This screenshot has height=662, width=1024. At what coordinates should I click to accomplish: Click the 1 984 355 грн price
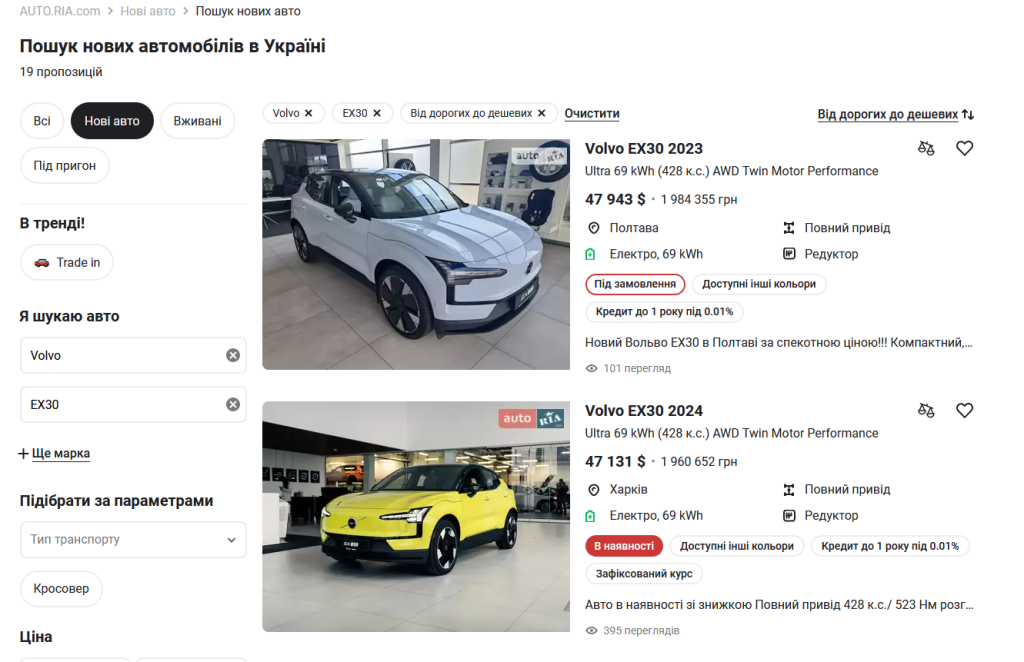pos(699,200)
